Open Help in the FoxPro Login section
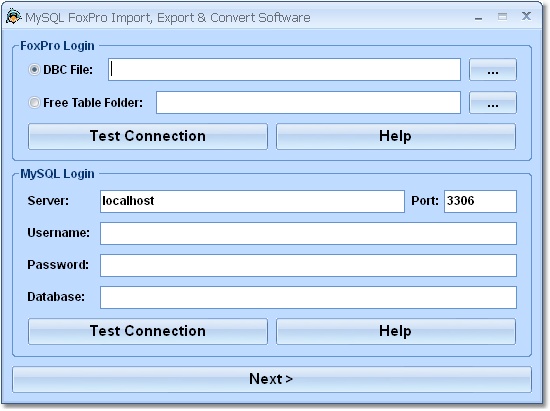 point(396,136)
